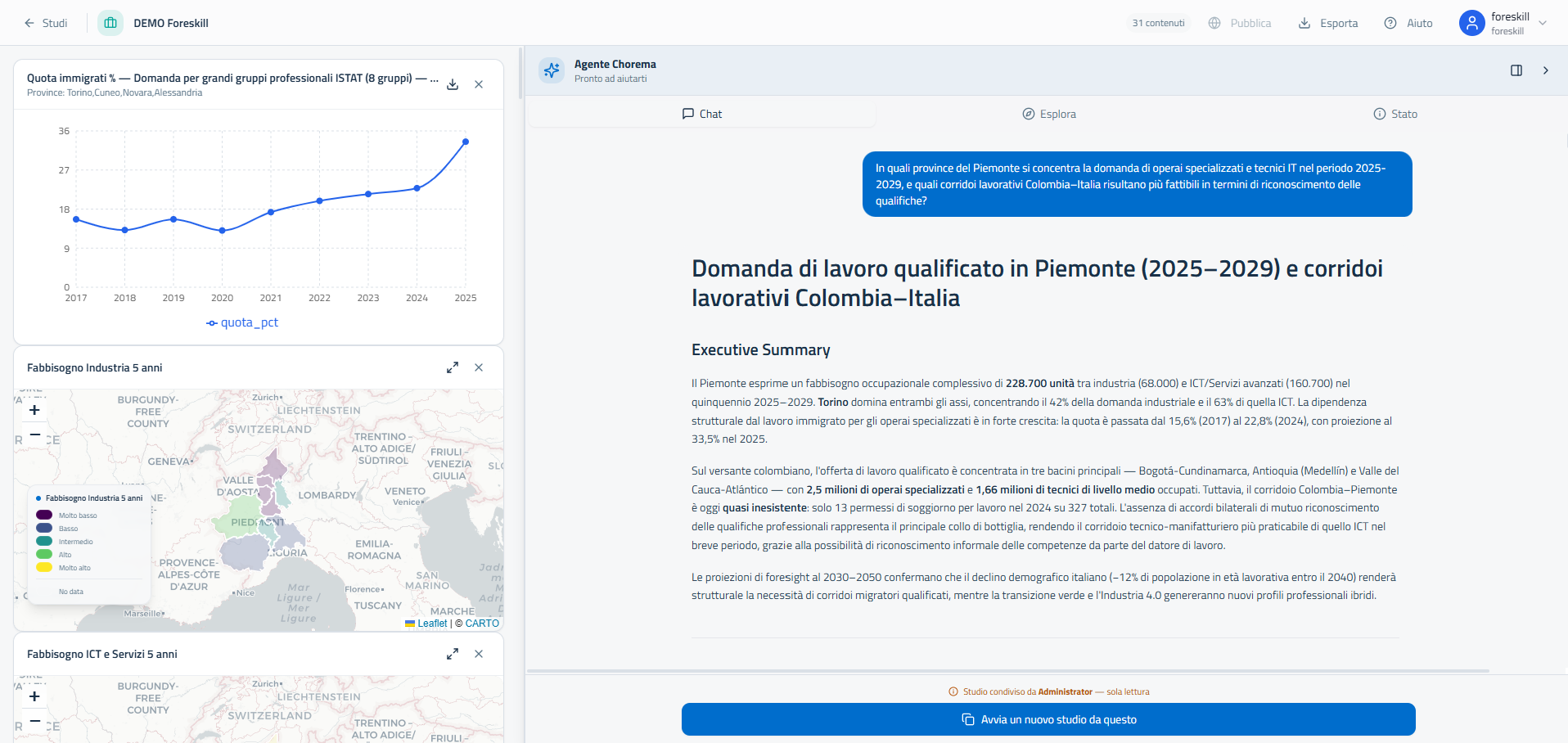Select the 2020 data point on chart

[223, 231]
